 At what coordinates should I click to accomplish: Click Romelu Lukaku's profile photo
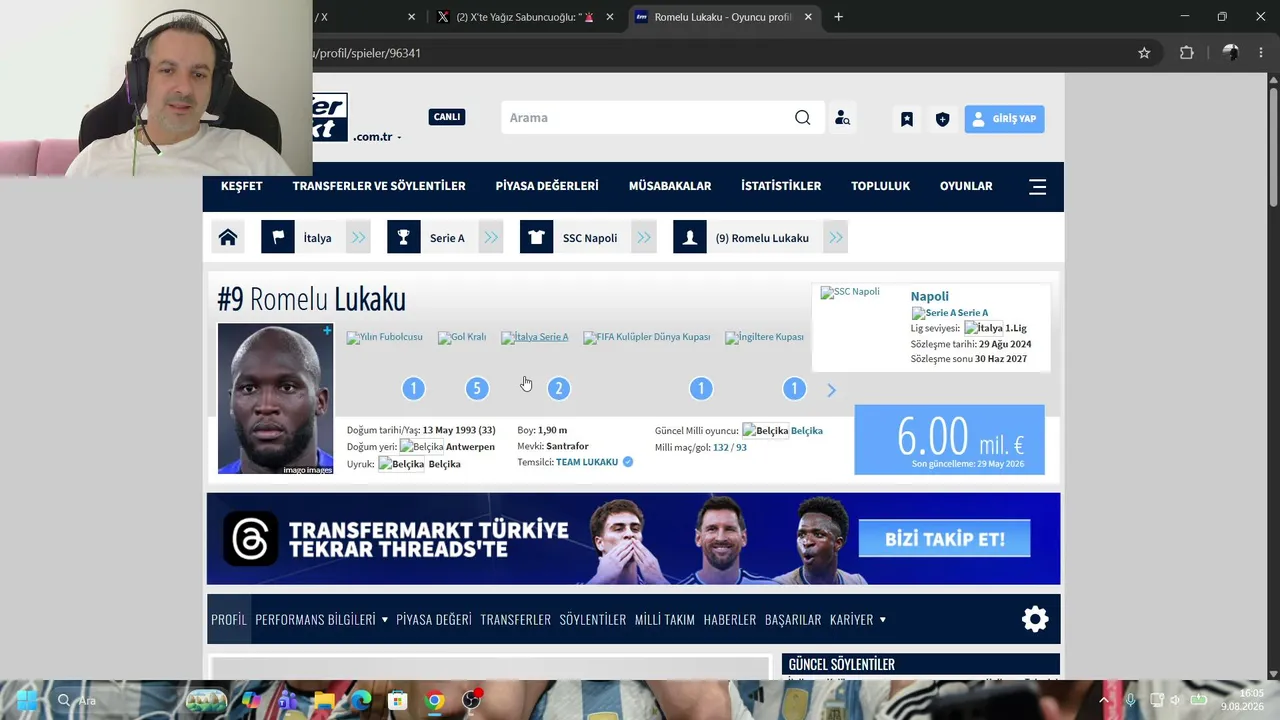point(276,398)
